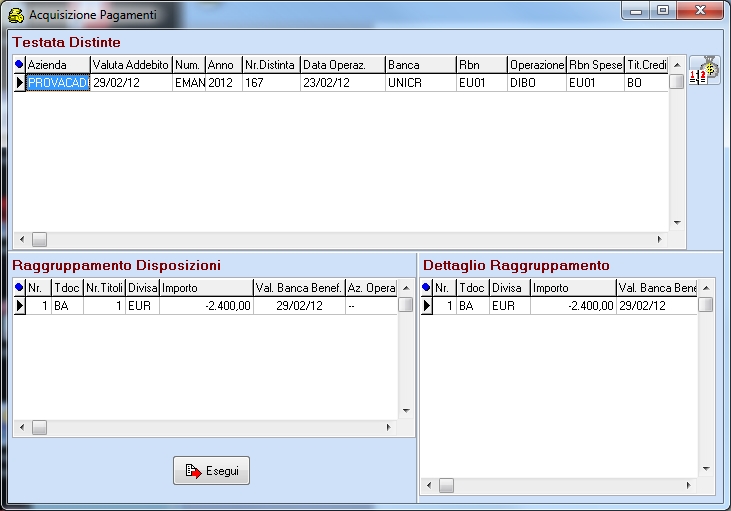Click the Anno column header

(224, 64)
